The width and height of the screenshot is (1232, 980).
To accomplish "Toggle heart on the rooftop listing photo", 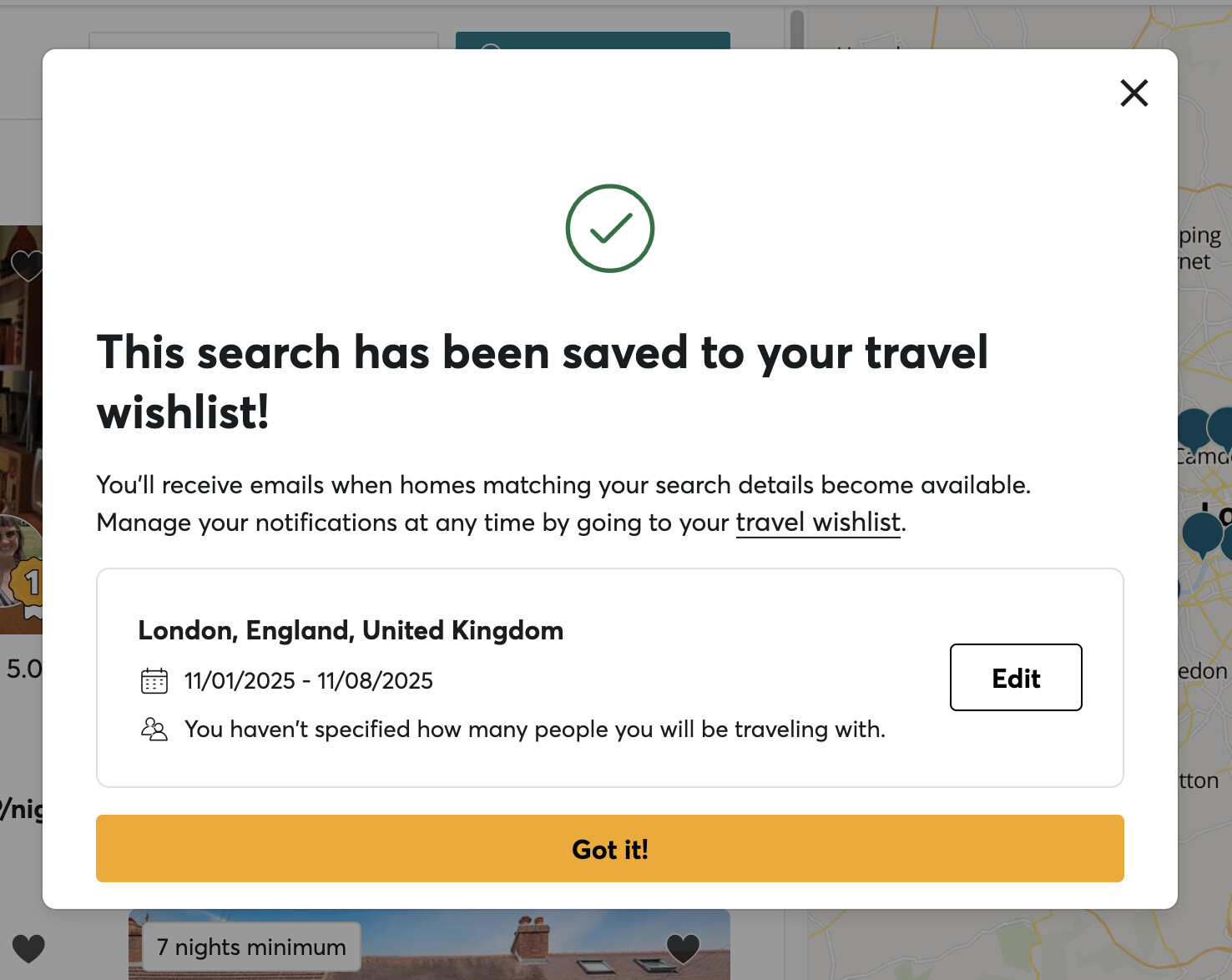I will 683,947.
